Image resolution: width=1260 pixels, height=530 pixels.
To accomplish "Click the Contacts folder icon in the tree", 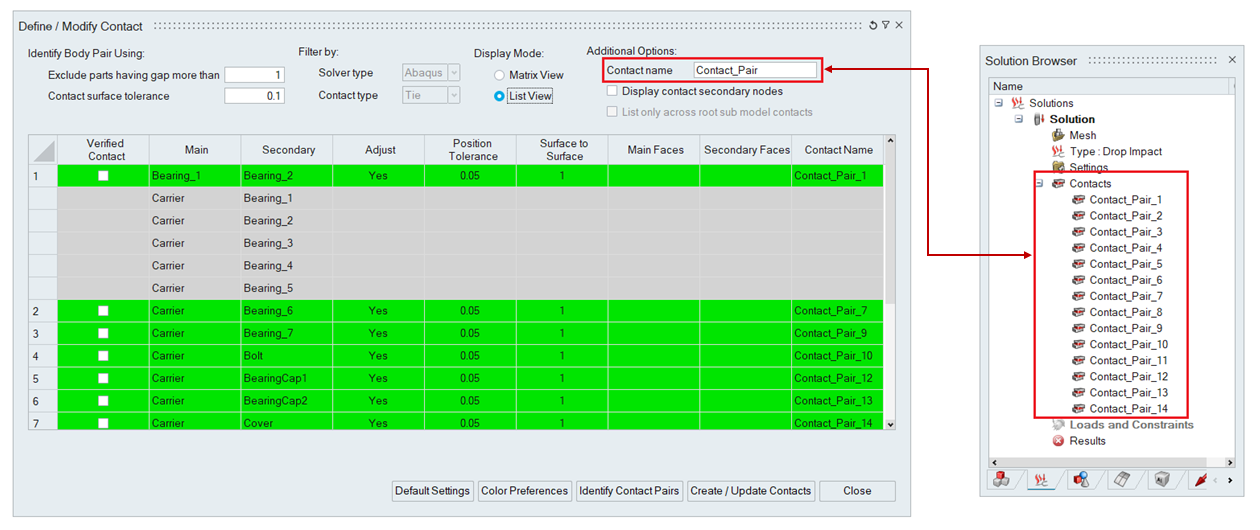I will point(1058,184).
